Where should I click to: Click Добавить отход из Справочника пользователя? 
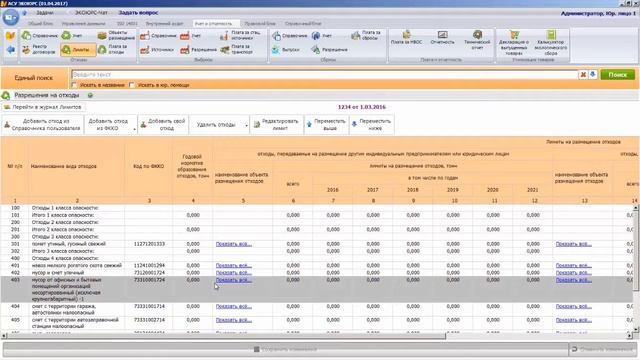pyautogui.click(x=42, y=124)
